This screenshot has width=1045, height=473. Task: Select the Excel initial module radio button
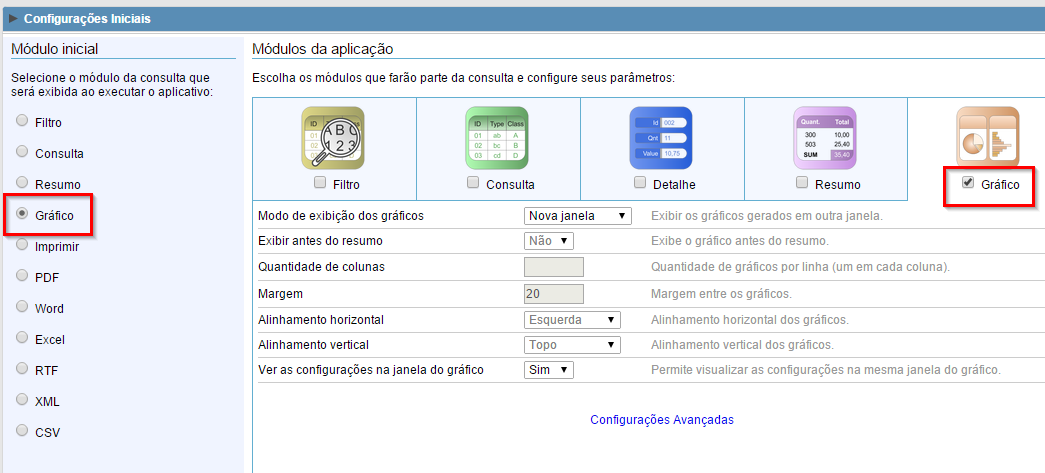coord(22,338)
